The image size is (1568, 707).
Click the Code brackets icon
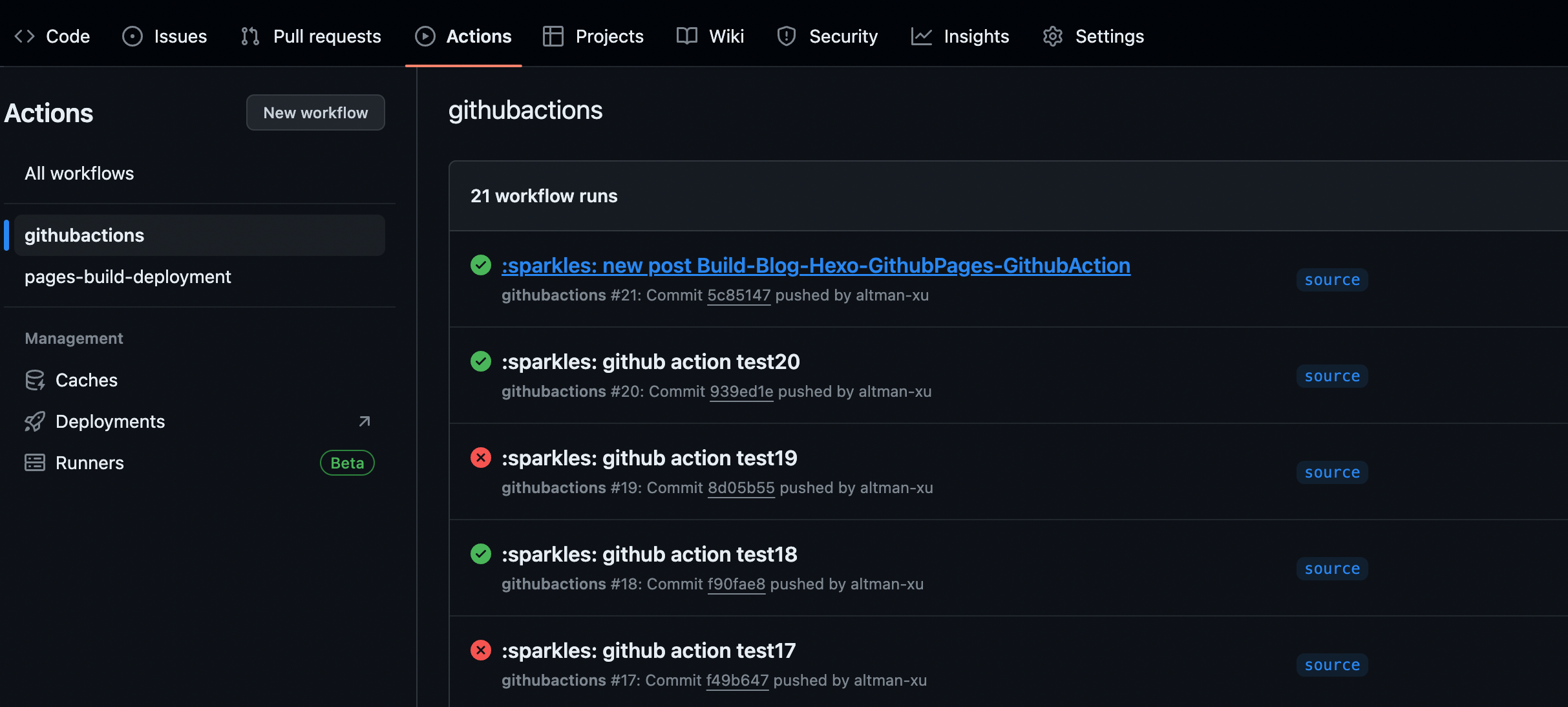click(x=25, y=36)
